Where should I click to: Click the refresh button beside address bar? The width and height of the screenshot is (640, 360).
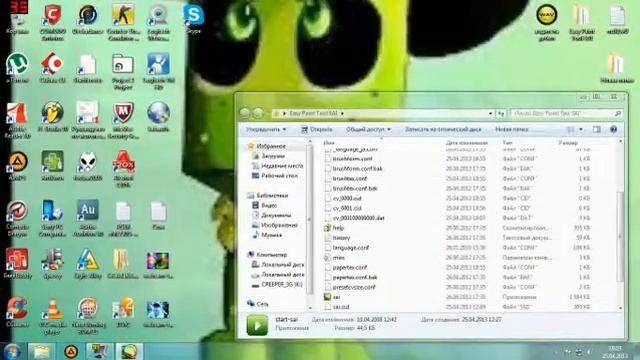tap(501, 113)
